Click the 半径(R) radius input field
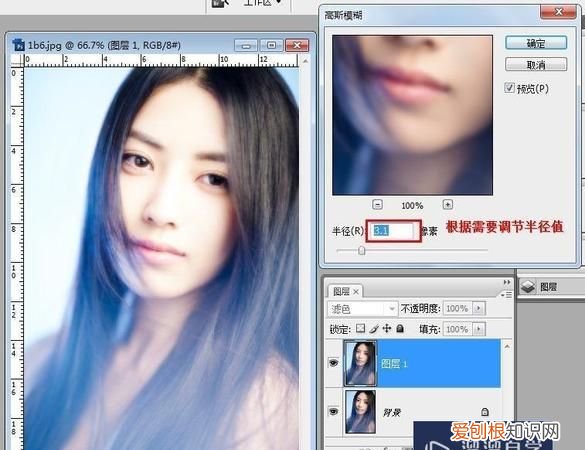 pyautogui.click(x=393, y=231)
